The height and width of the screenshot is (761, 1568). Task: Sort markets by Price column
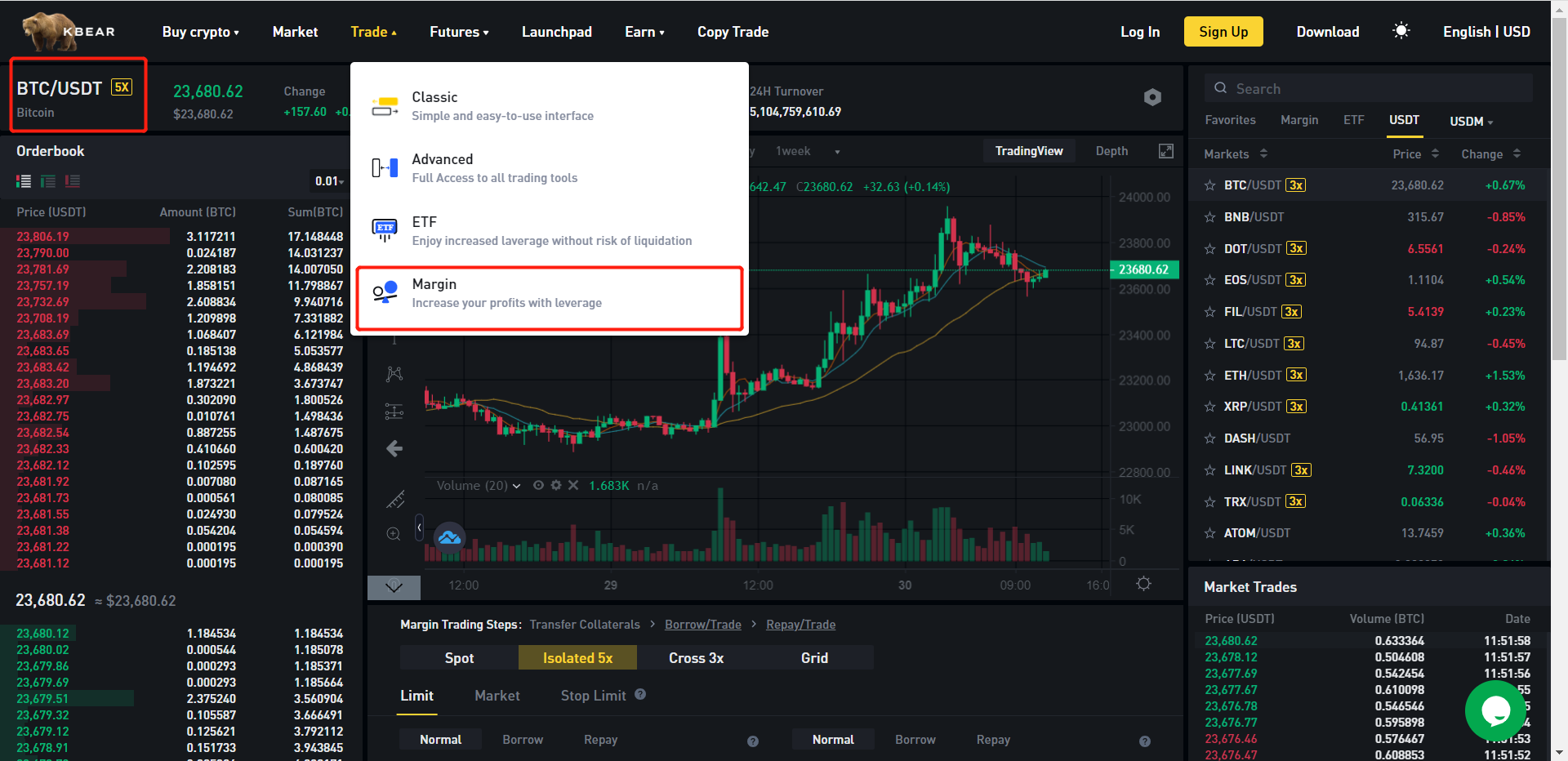[x=1415, y=154]
